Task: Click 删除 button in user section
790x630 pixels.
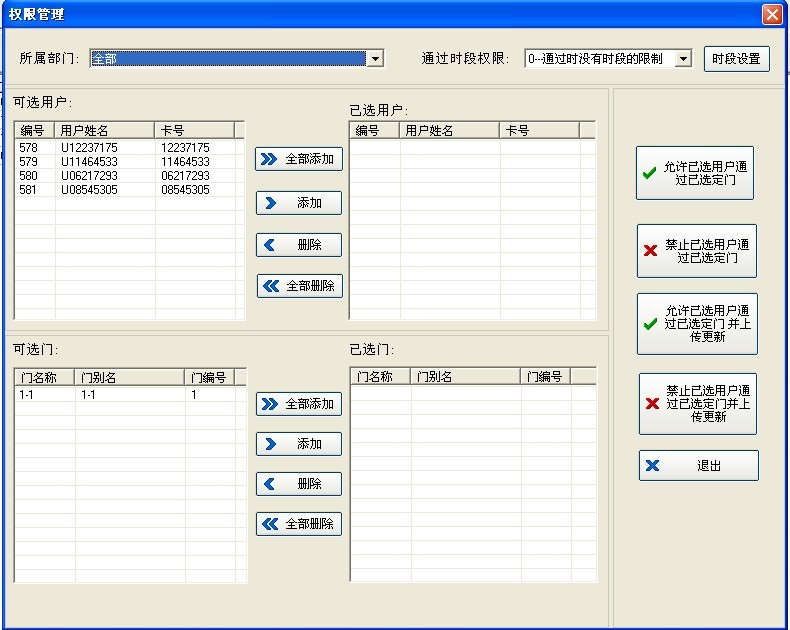Action: (299, 245)
